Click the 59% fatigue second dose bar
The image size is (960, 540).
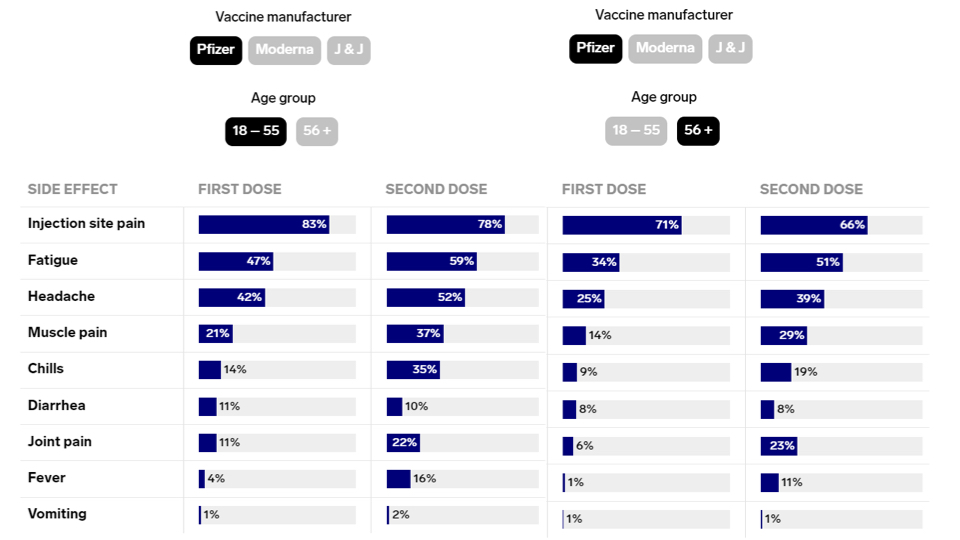click(x=431, y=261)
